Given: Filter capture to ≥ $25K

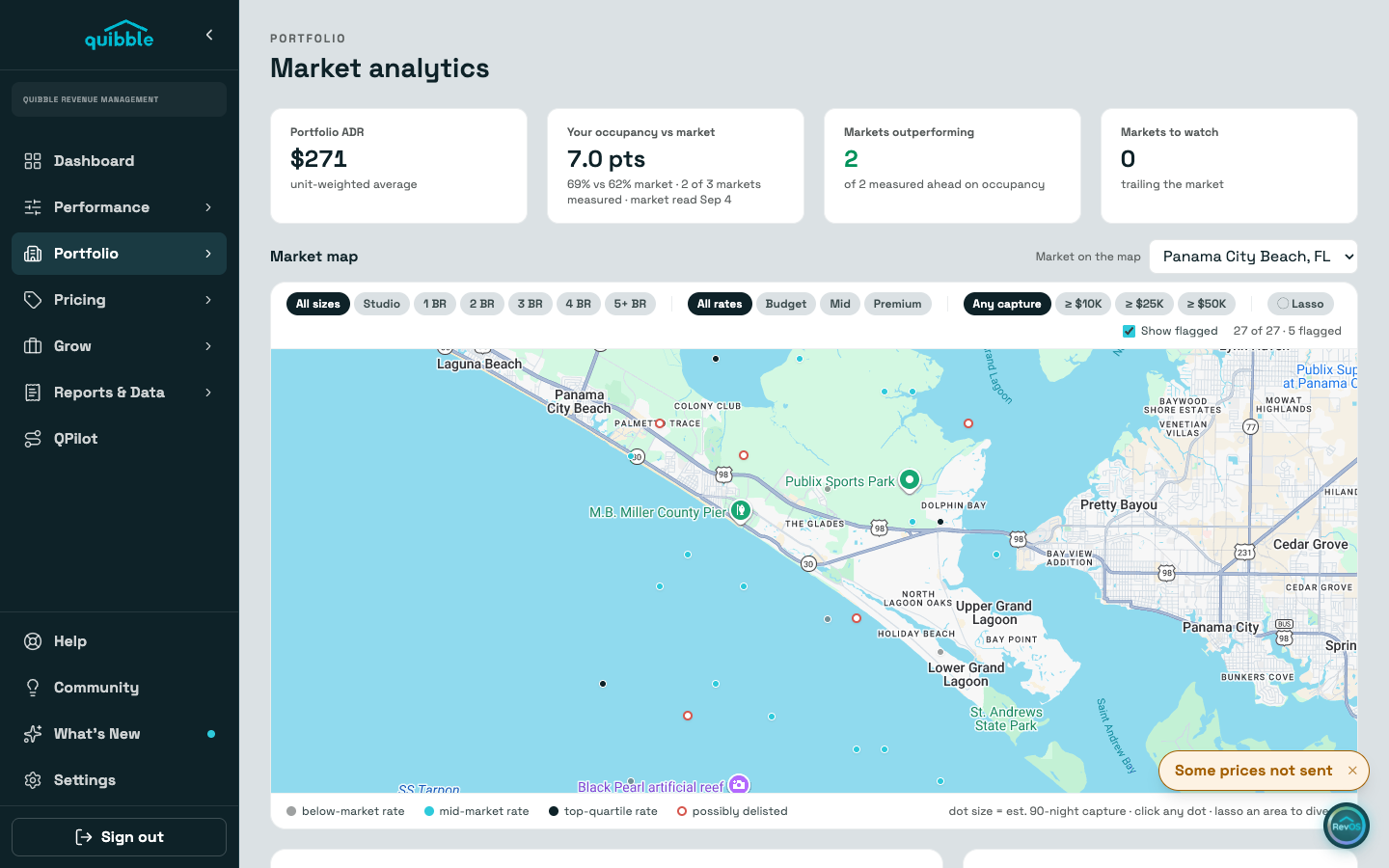Looking at the screenshot, I should pos(1144,304).
